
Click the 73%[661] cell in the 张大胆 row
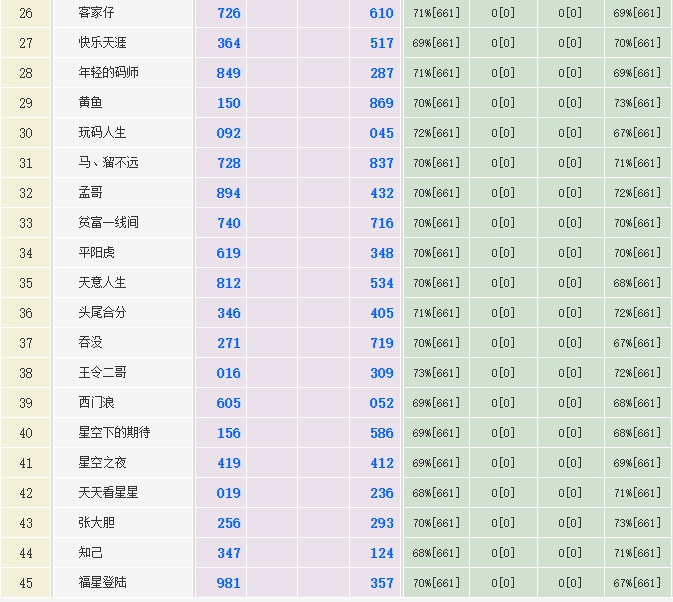637,523
